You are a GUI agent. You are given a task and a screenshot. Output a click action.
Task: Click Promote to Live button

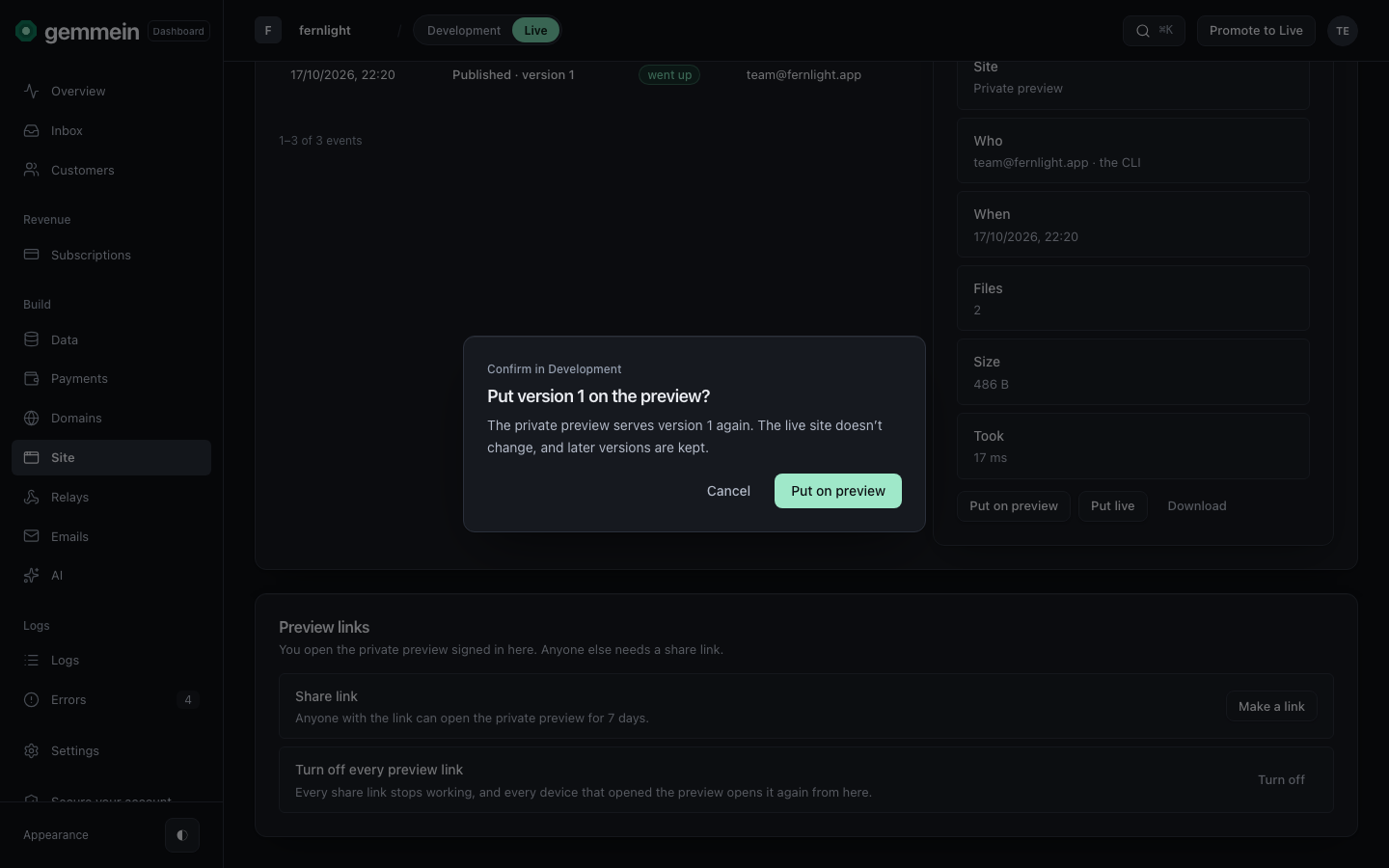coord(1256,31)
